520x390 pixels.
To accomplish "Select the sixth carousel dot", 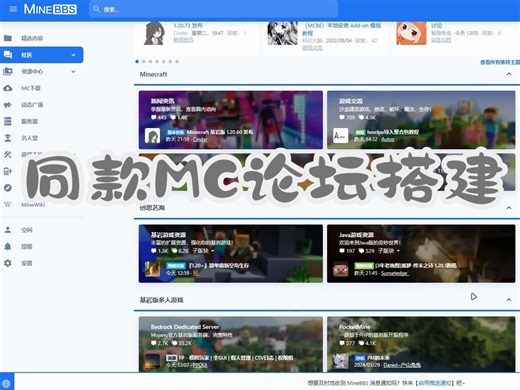I will tap(170, 62).
